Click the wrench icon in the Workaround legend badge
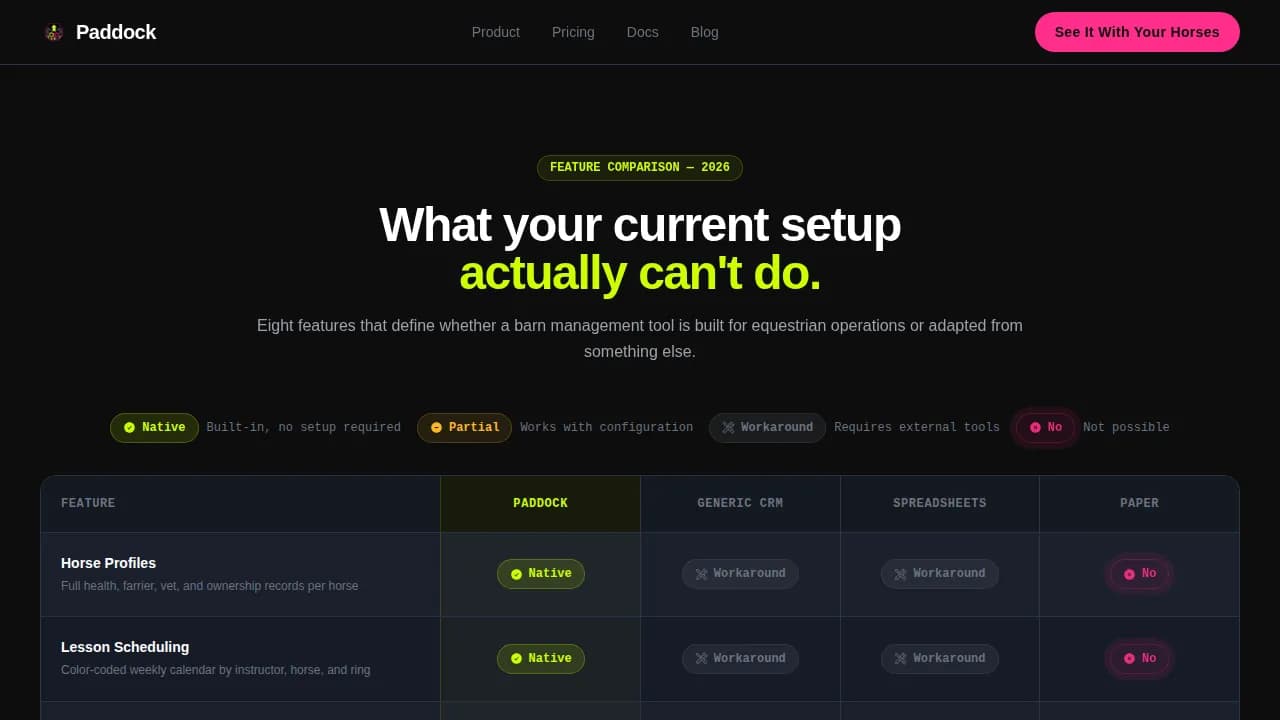 [729, 427]
